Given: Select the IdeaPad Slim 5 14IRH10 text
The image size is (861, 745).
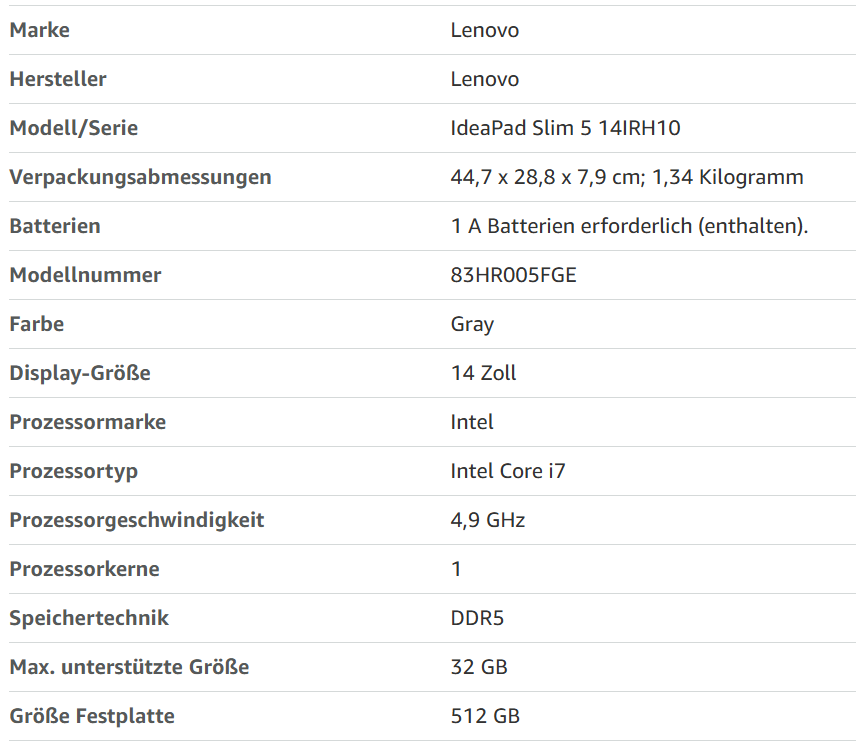Looking at the screenshot, I should [x=566, y=128].
